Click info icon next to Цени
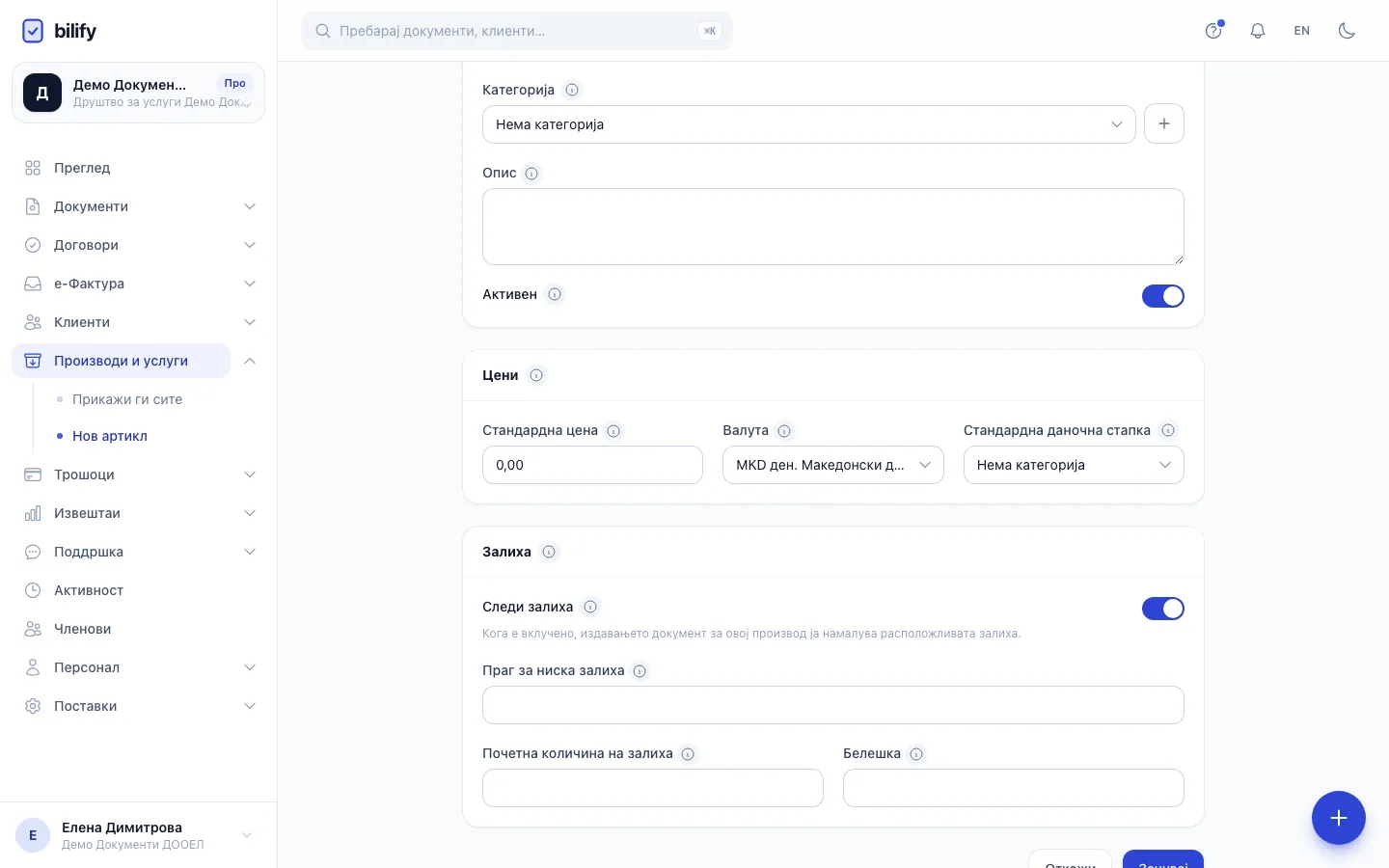 point(536,375)
